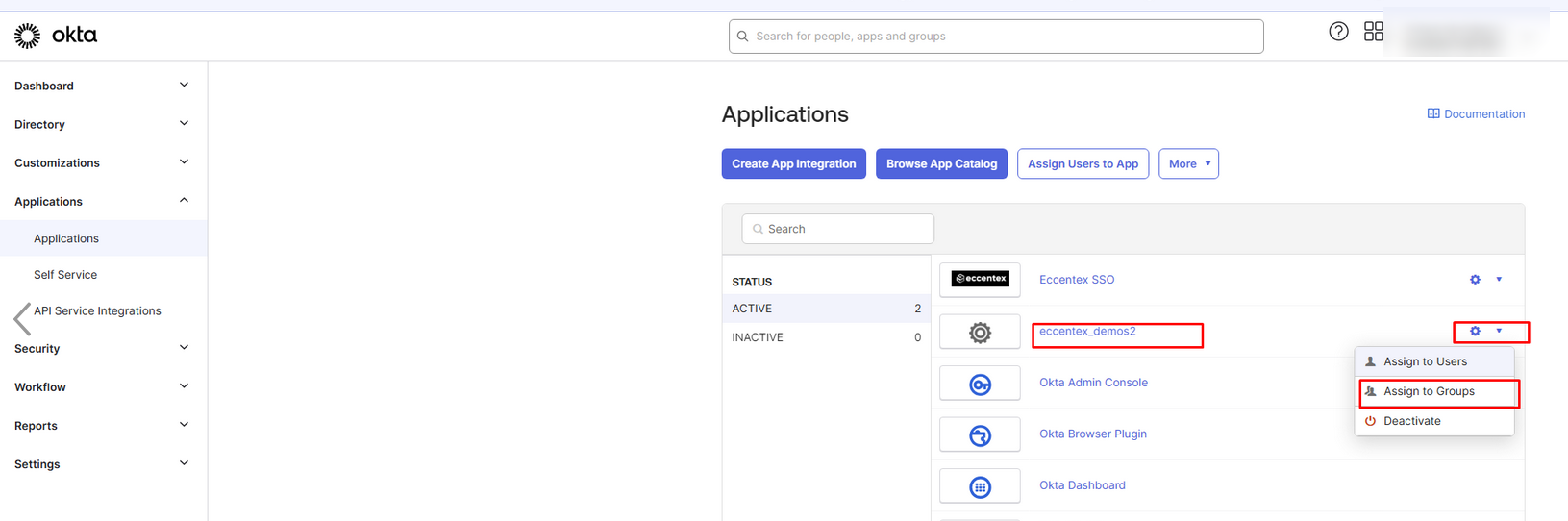Open the Okta Admin Console link
Screen dimensions: 1568x521
[x=1093, y=383]
